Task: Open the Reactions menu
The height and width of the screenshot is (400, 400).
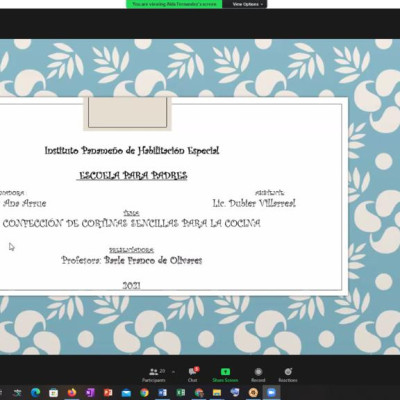Action: point(288,375)
